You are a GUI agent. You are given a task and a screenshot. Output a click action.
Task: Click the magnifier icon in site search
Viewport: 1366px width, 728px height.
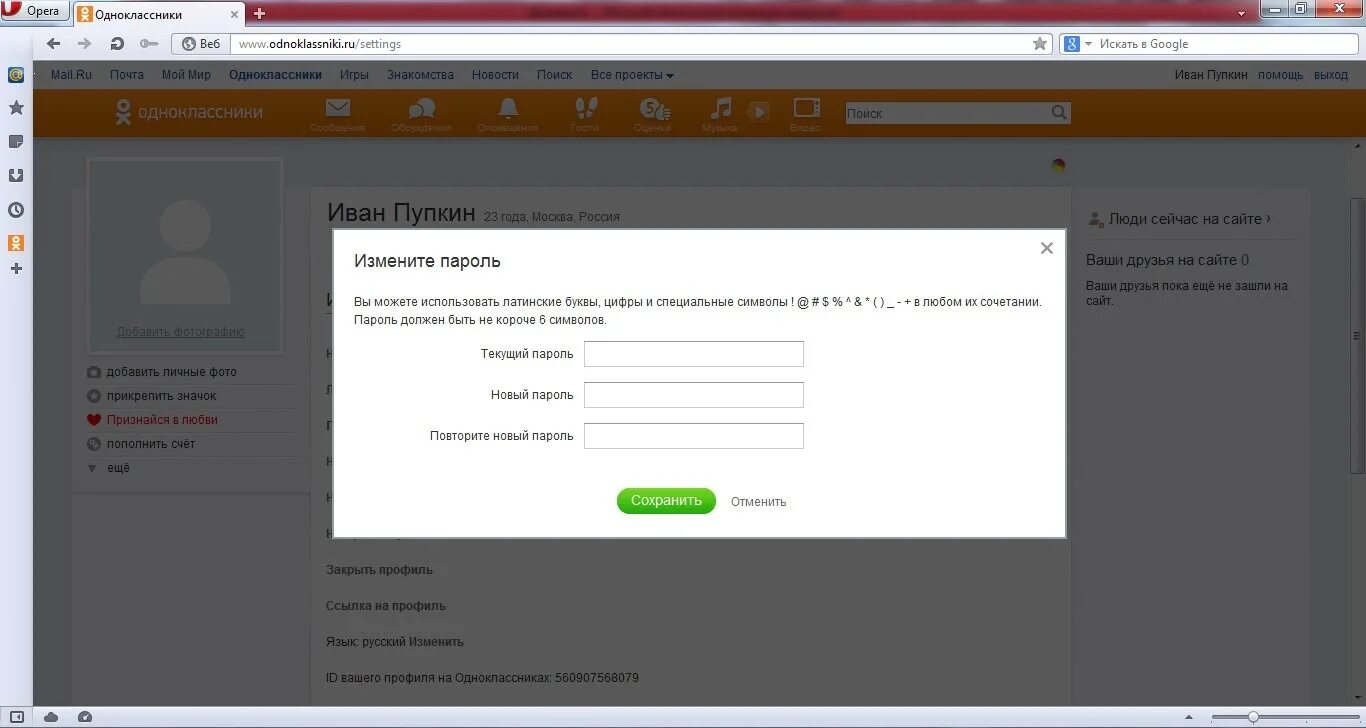click(1059, 113)
